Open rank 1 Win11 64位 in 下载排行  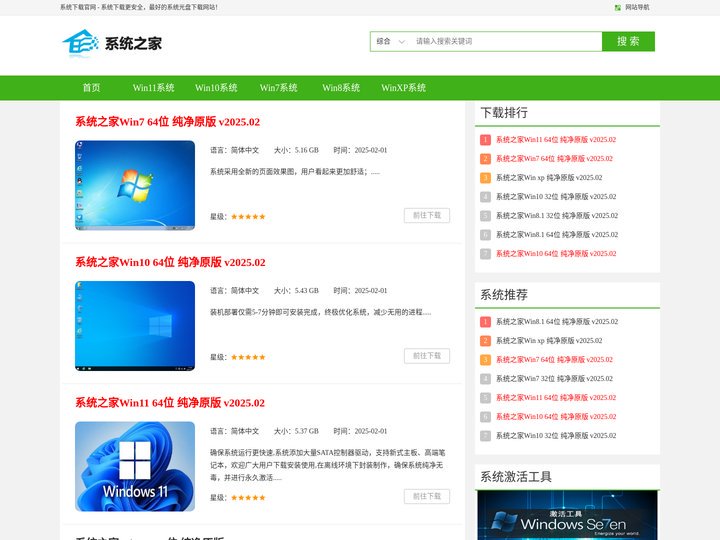(556, 140)
